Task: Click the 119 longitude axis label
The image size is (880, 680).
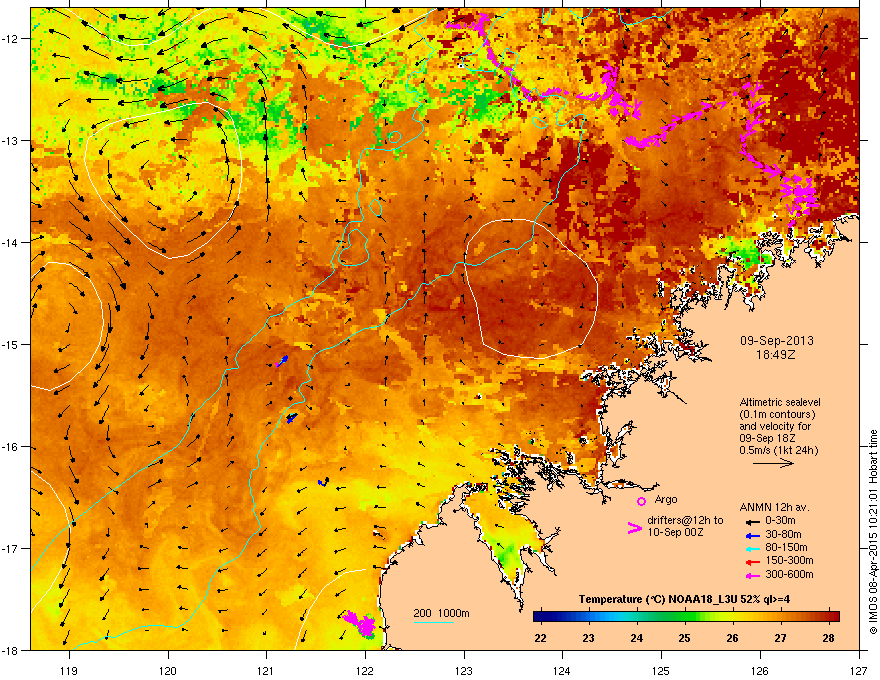Action: [x=70, y=670]
